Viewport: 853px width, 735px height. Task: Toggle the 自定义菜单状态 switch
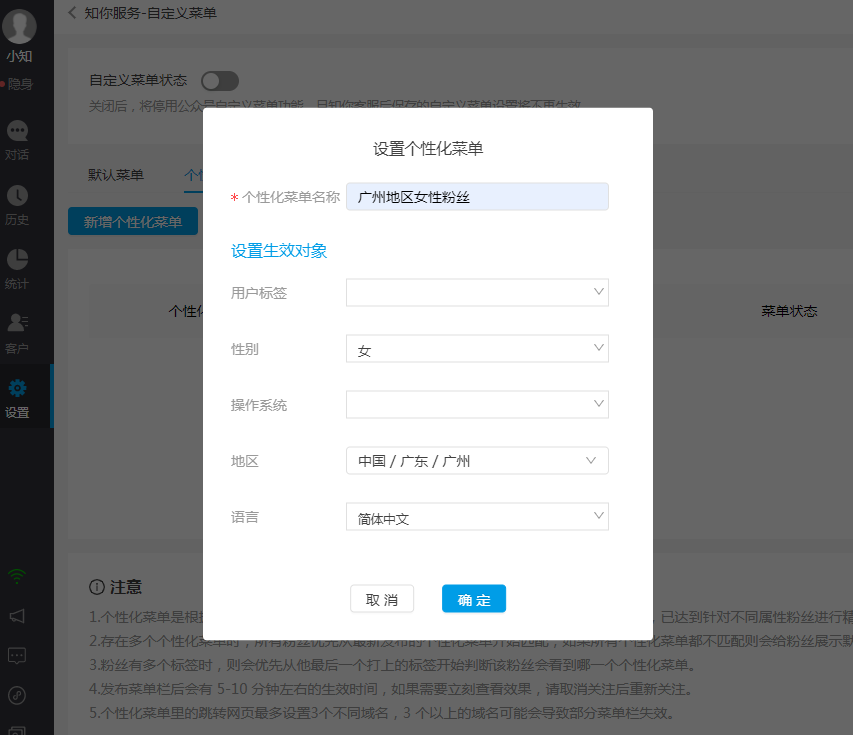(219, 81)
